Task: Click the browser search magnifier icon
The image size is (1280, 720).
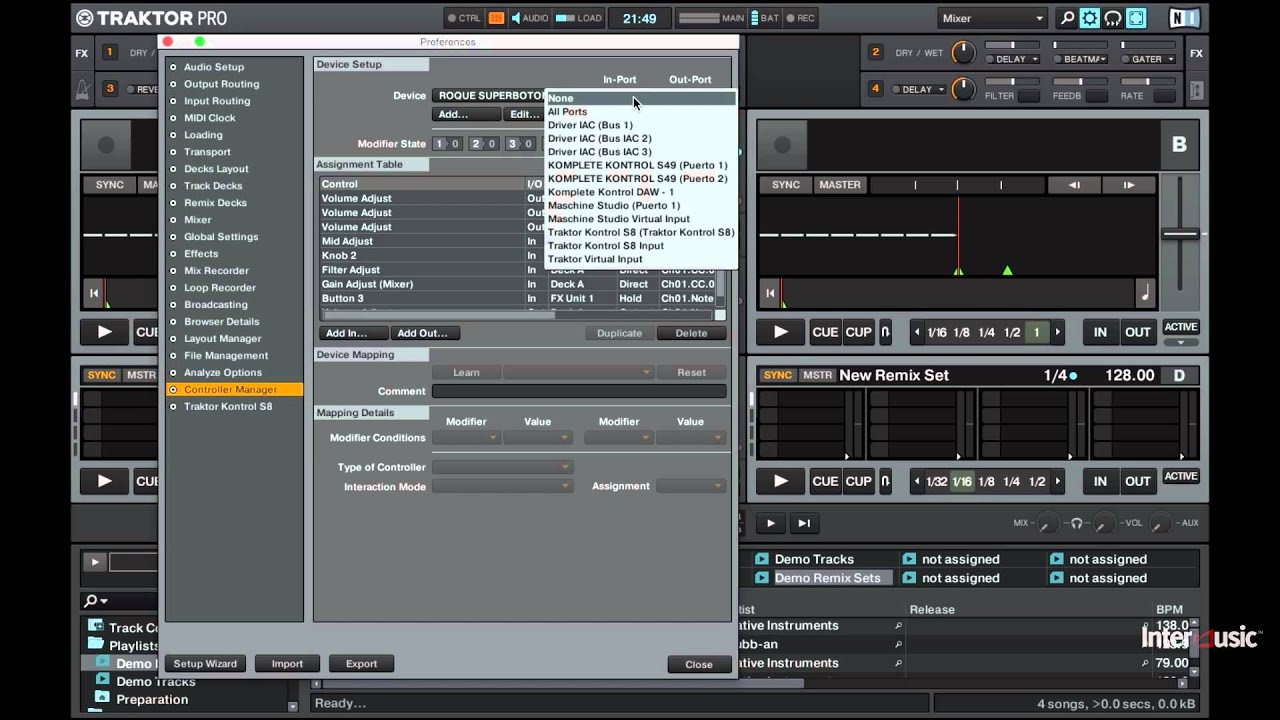Action: point(92,601)
